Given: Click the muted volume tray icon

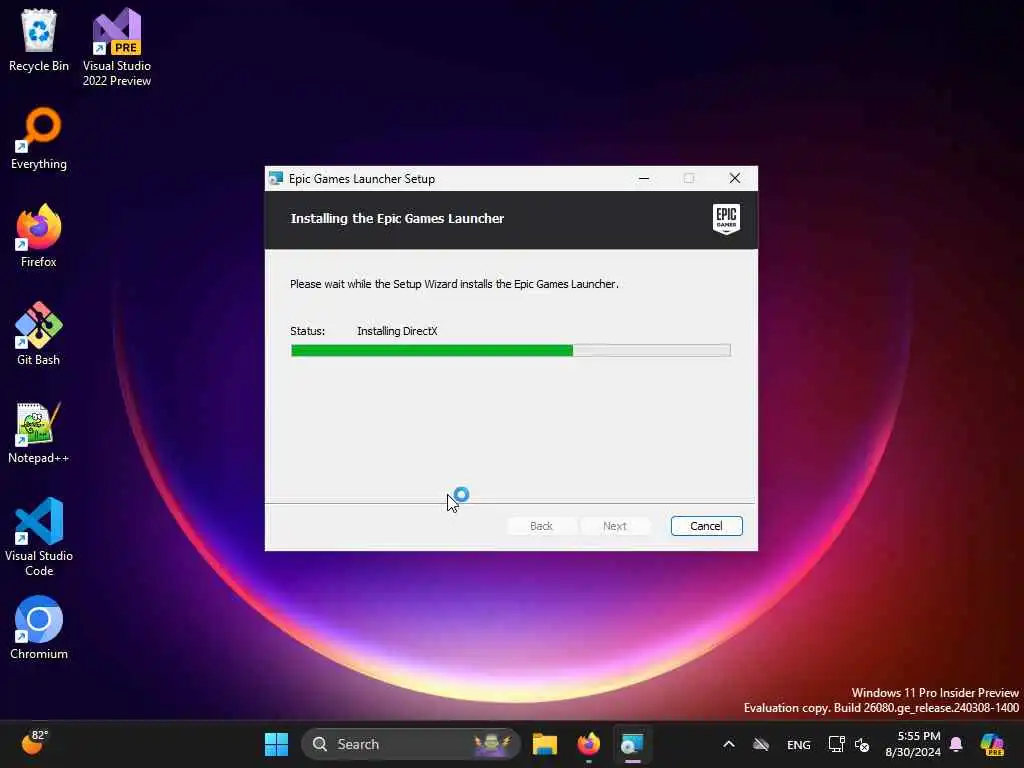Looking at the screenshot, I should 862,744.
